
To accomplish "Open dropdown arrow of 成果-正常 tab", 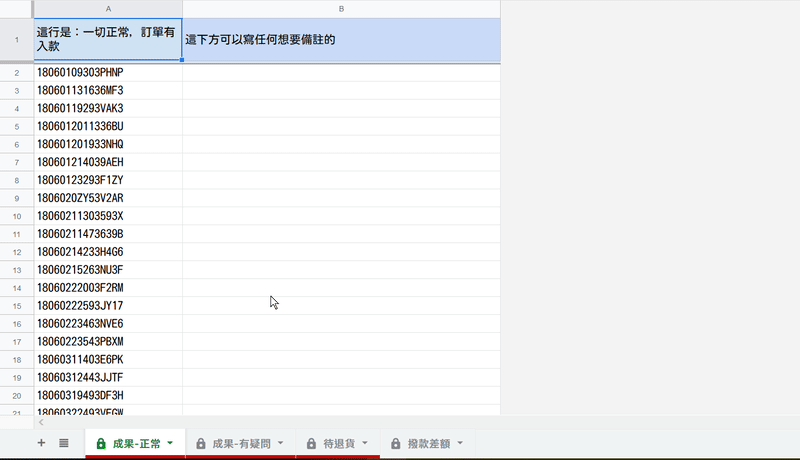I will point(171,443).
